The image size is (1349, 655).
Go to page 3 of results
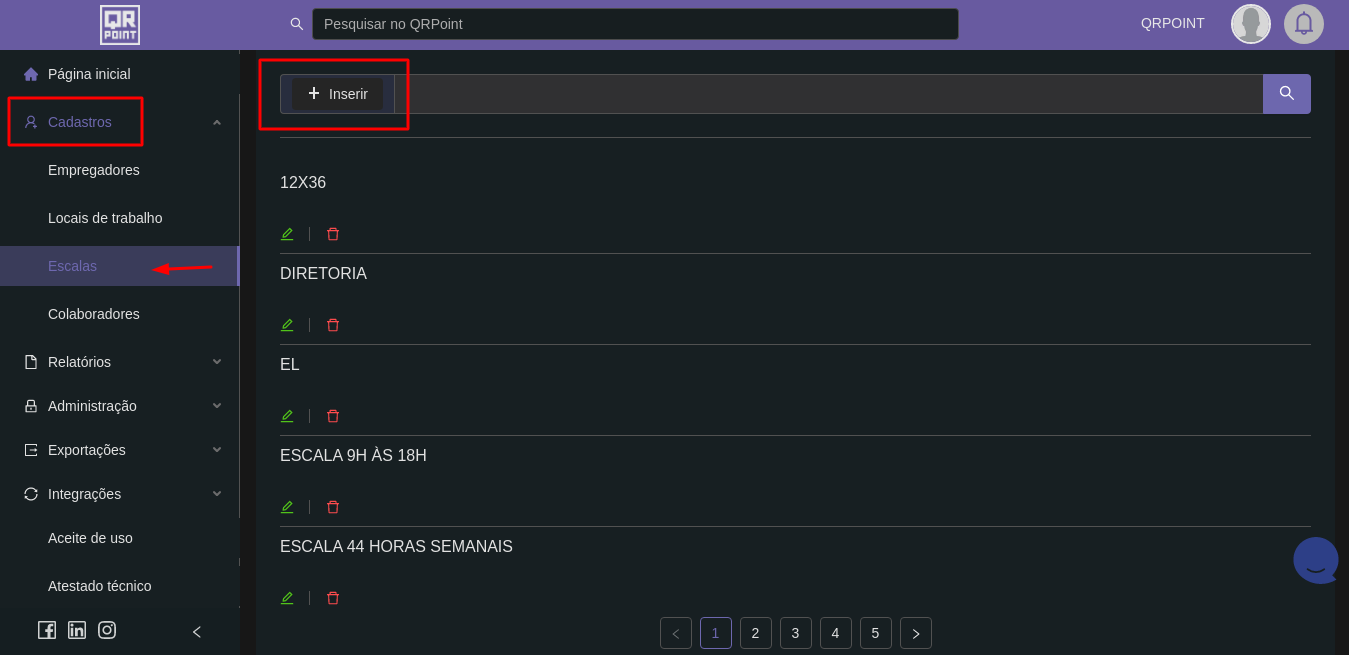[x=795, y=633]
